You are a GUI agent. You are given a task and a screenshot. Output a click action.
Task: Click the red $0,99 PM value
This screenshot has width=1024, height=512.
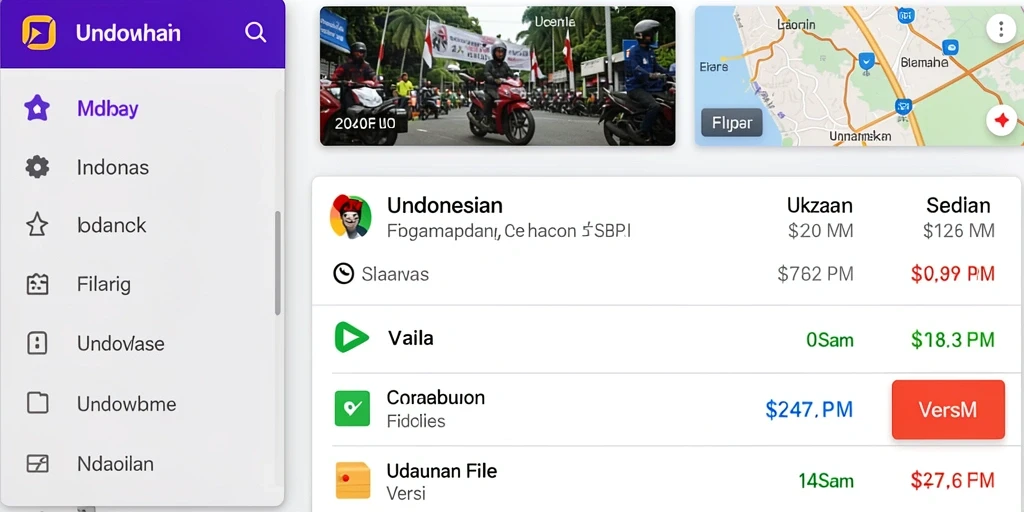coord(952,274)
